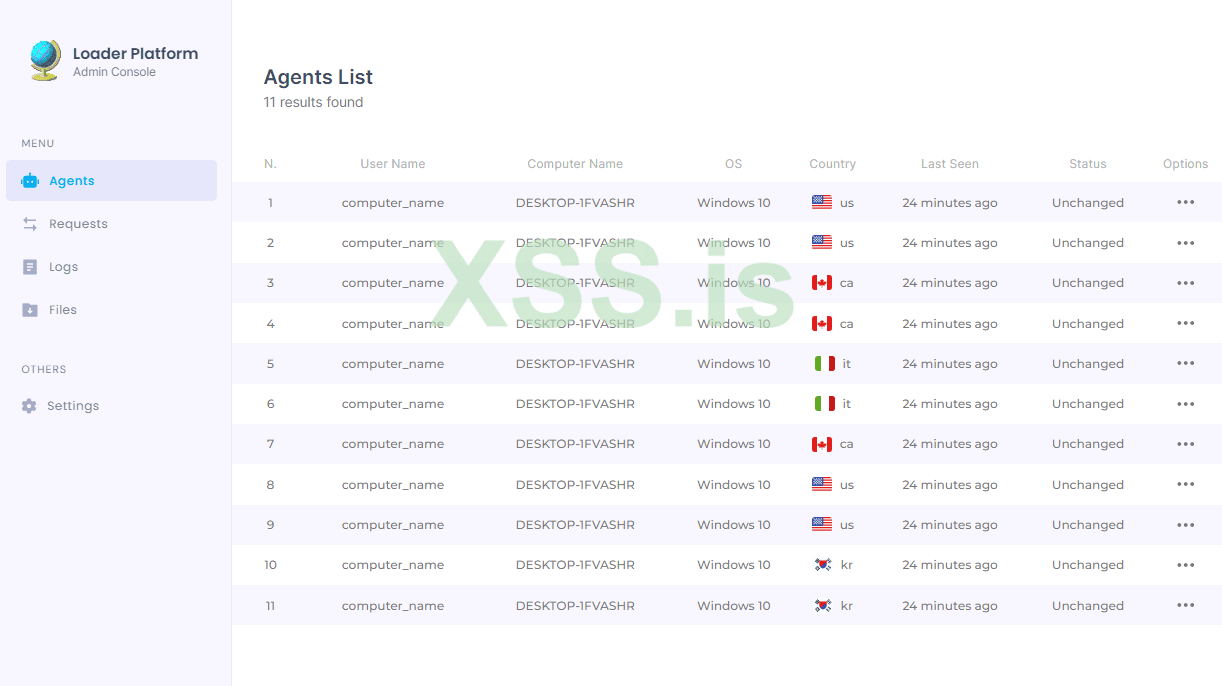The width and height of the screenshot is (1222, 686).
Task: Select Unchanged status in row 6
Action: tap(1088, 404)
